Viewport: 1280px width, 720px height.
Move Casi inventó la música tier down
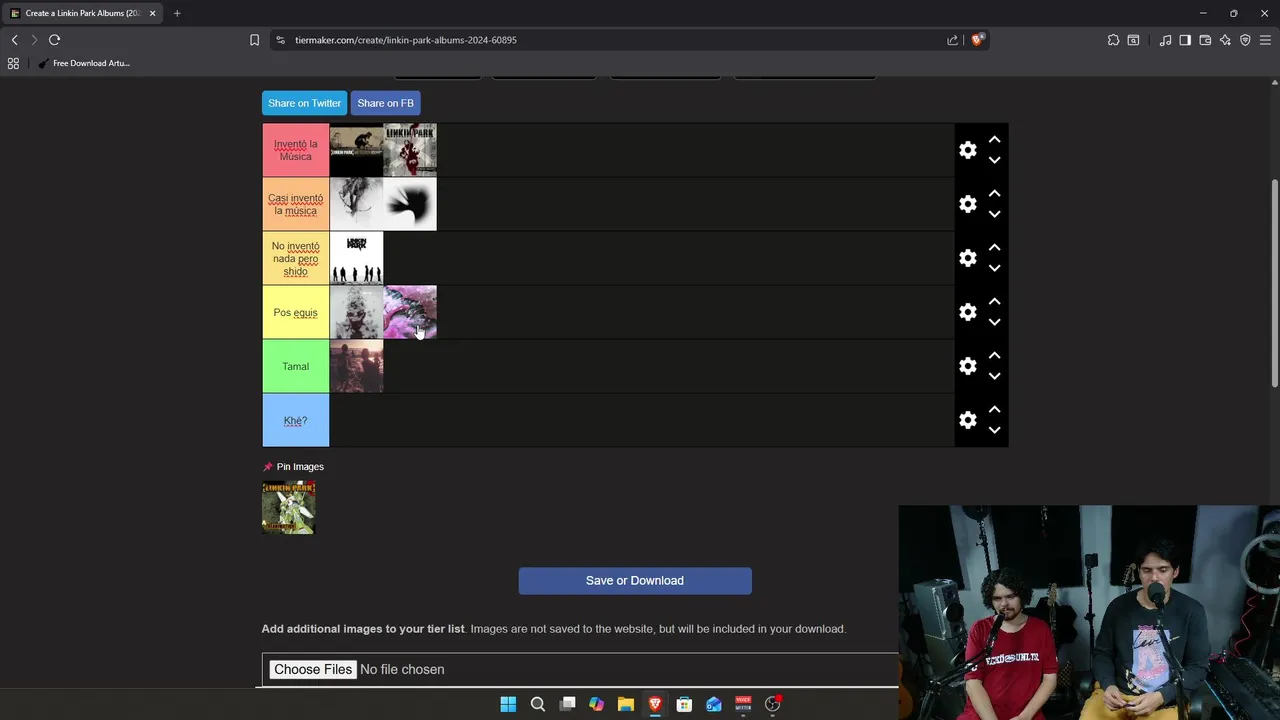[x=994, y=214]
